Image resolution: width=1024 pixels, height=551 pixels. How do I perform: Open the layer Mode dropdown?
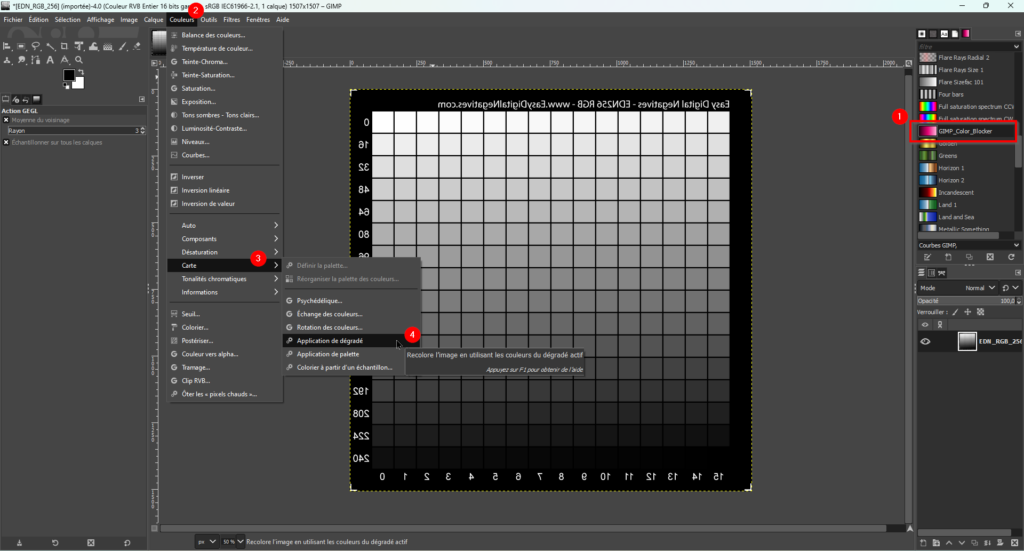click(957, 288)
